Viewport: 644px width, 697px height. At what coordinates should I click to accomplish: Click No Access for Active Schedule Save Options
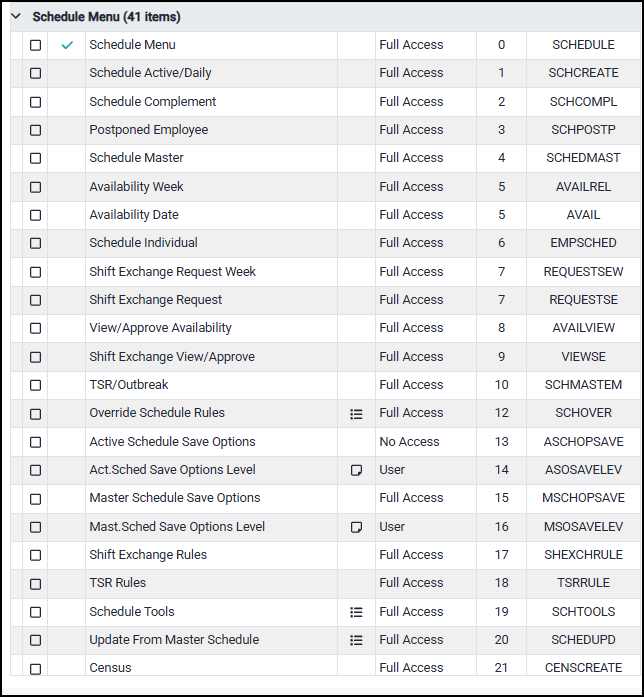(409, 442)
